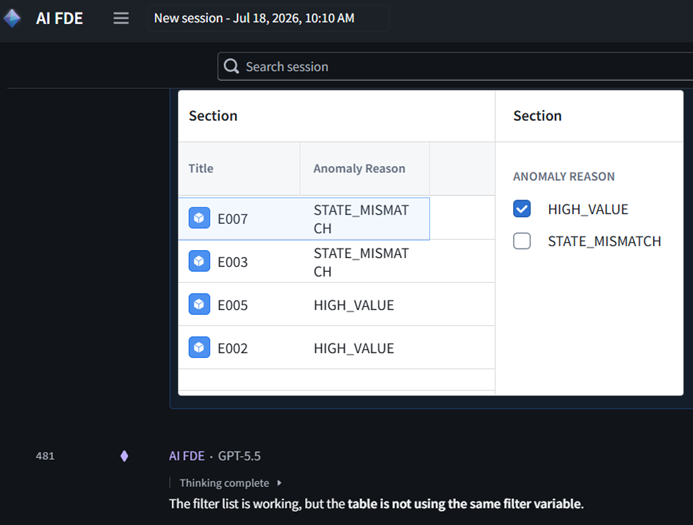Select the E005 HIGH_VALUE row

[336, 304]
